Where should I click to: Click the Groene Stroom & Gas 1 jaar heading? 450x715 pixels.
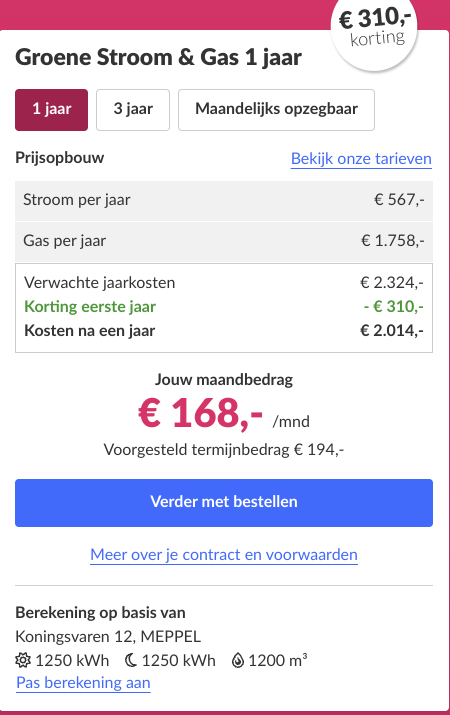point(159,58)
